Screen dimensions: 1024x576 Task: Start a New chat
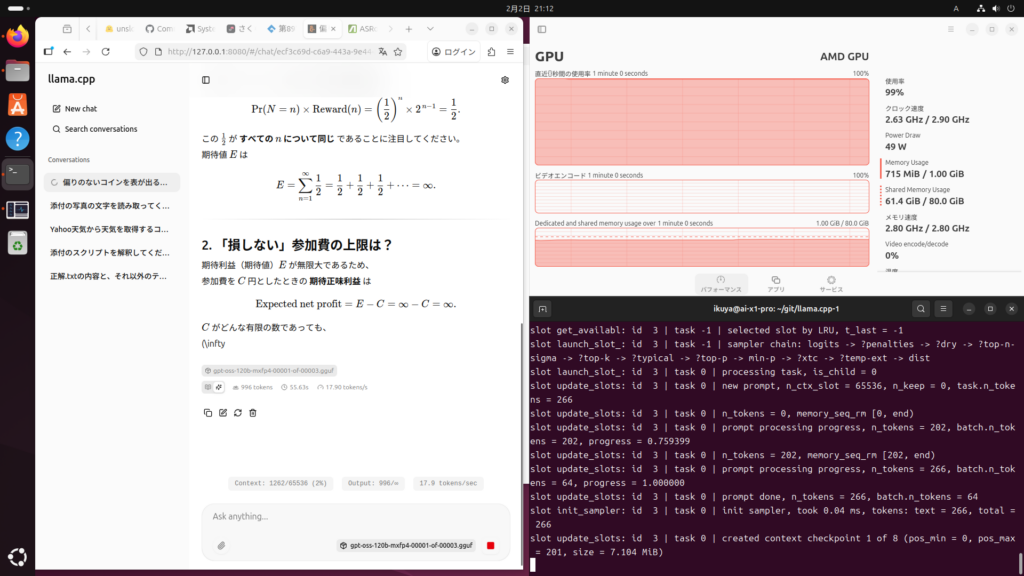[x=80, y=108]
